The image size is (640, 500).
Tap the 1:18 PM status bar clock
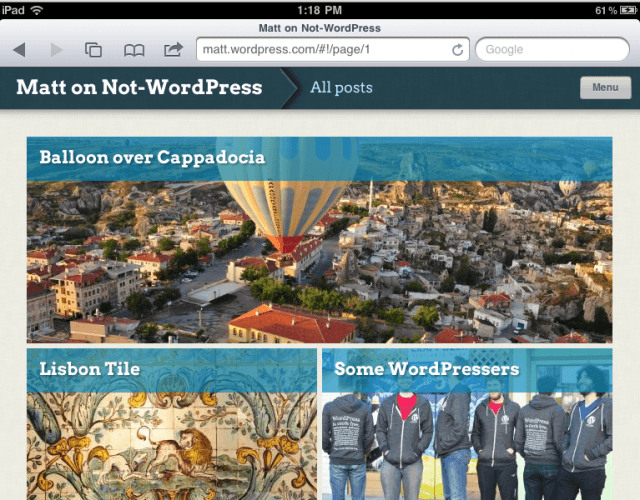[x=320, y=9]
